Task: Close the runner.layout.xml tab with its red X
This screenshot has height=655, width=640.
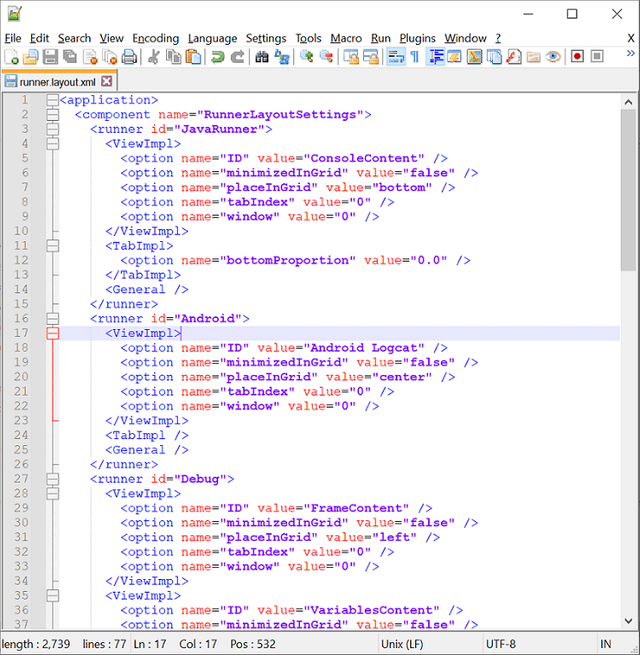Action: pyautogui.click(x=107, y=81)
